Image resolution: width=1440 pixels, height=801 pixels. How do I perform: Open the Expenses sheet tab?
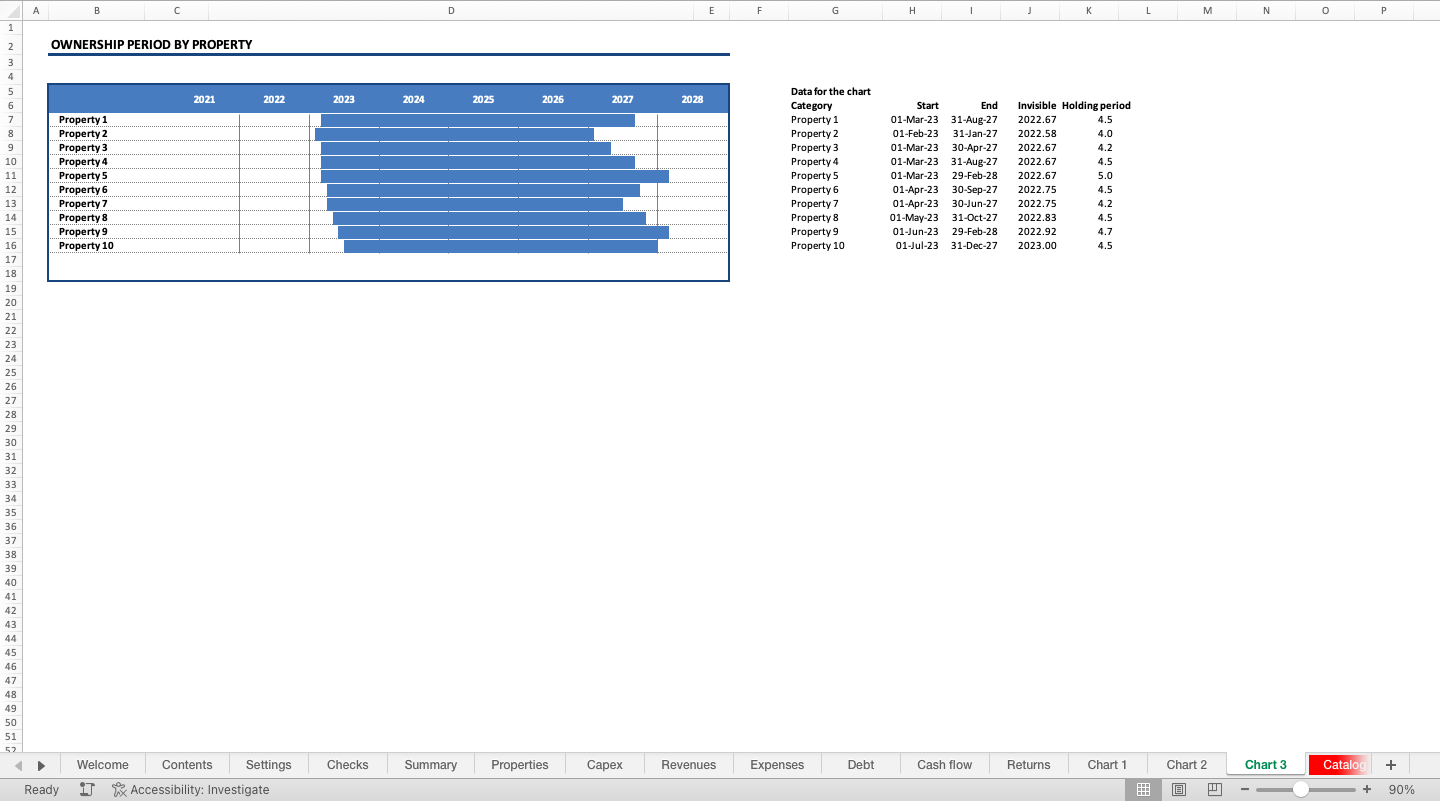777,764
